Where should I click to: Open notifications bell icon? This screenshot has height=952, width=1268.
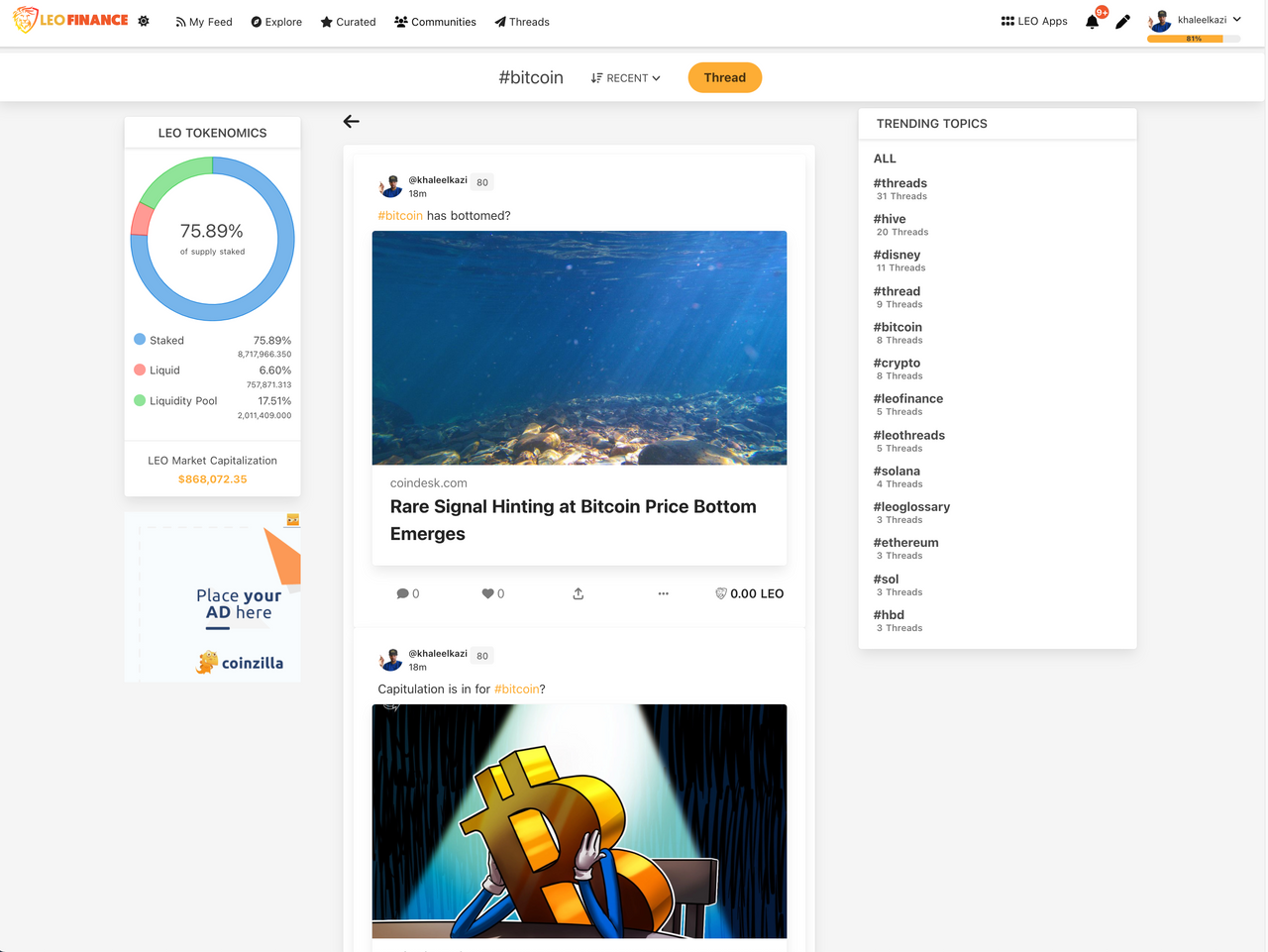pyautogui.click(x=1092, y=22)
